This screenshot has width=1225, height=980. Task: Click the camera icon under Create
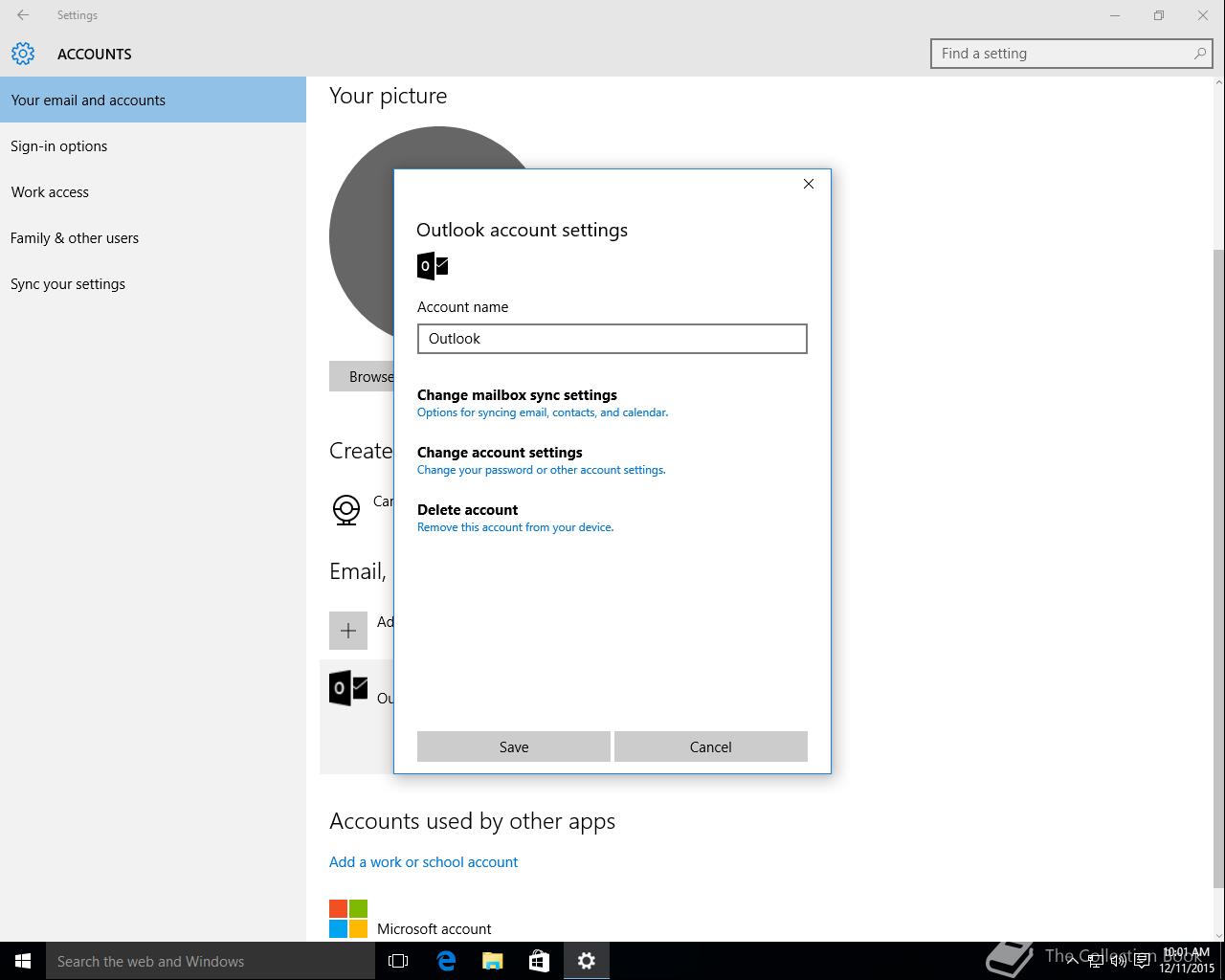pos(346,509)
